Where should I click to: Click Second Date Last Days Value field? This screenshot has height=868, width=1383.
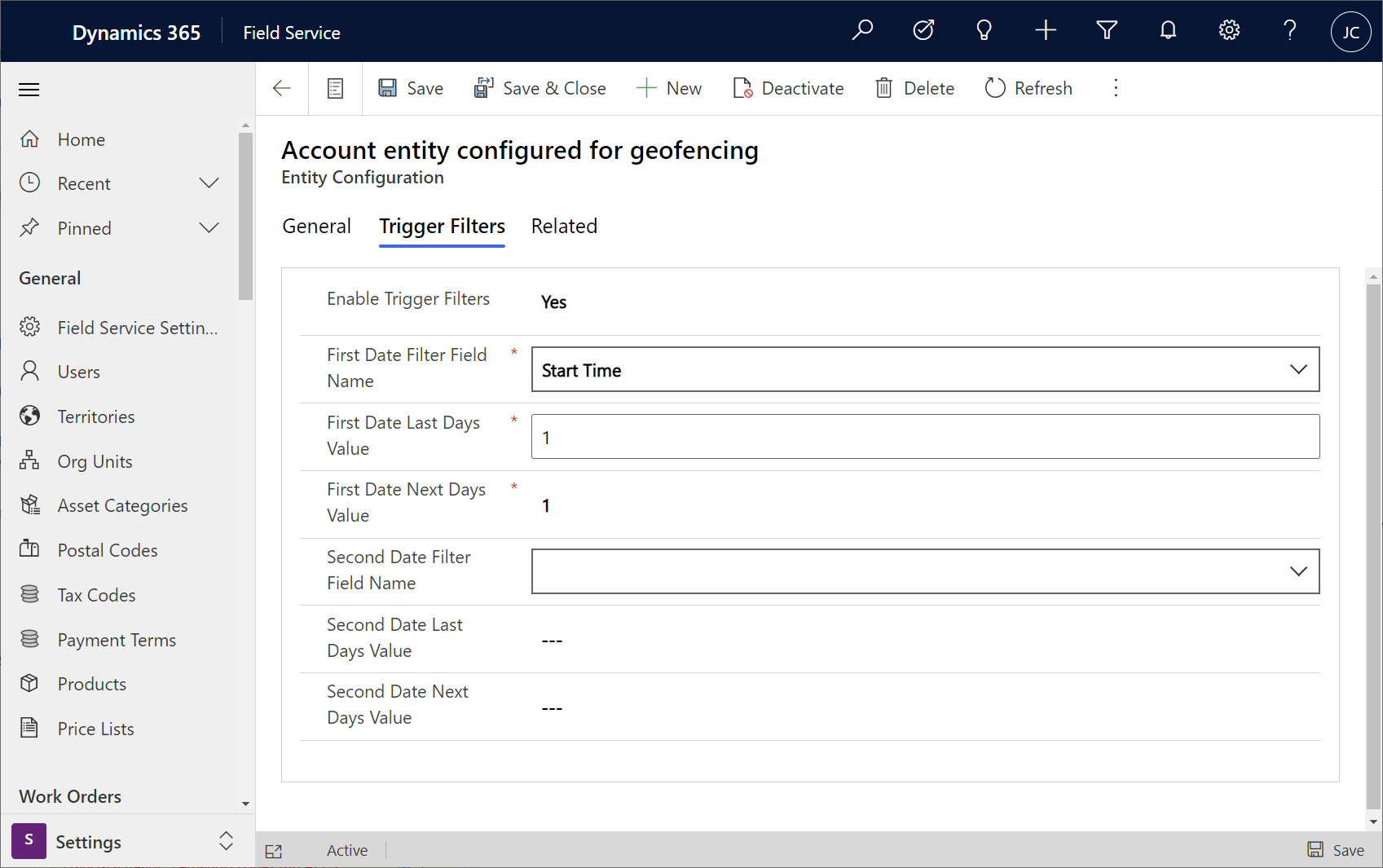click(925, 640)
